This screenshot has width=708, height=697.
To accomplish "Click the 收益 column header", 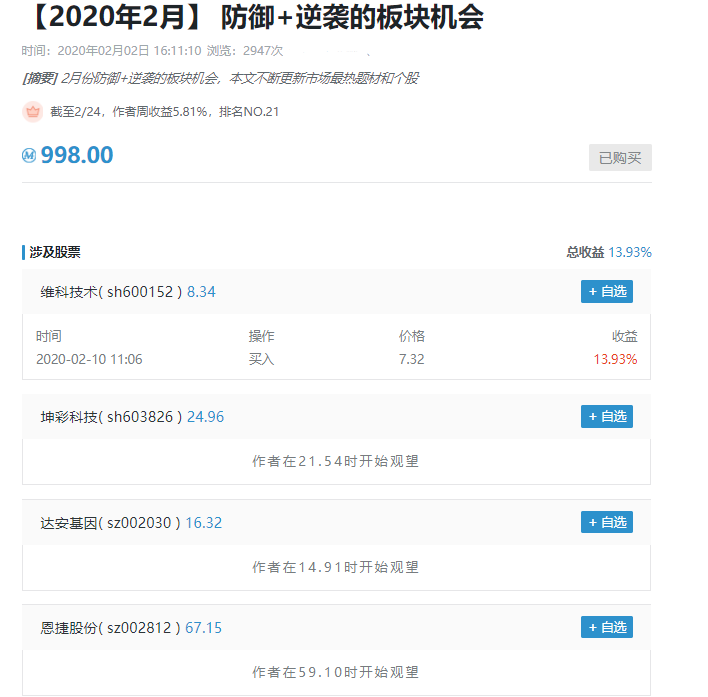I will click(x=624, y=336).
